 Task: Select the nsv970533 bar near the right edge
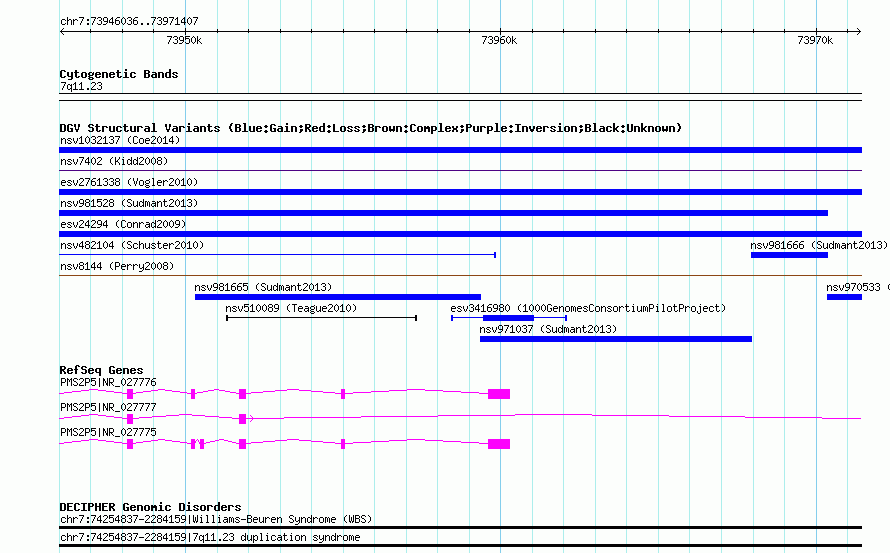click(x=845, y=297)
